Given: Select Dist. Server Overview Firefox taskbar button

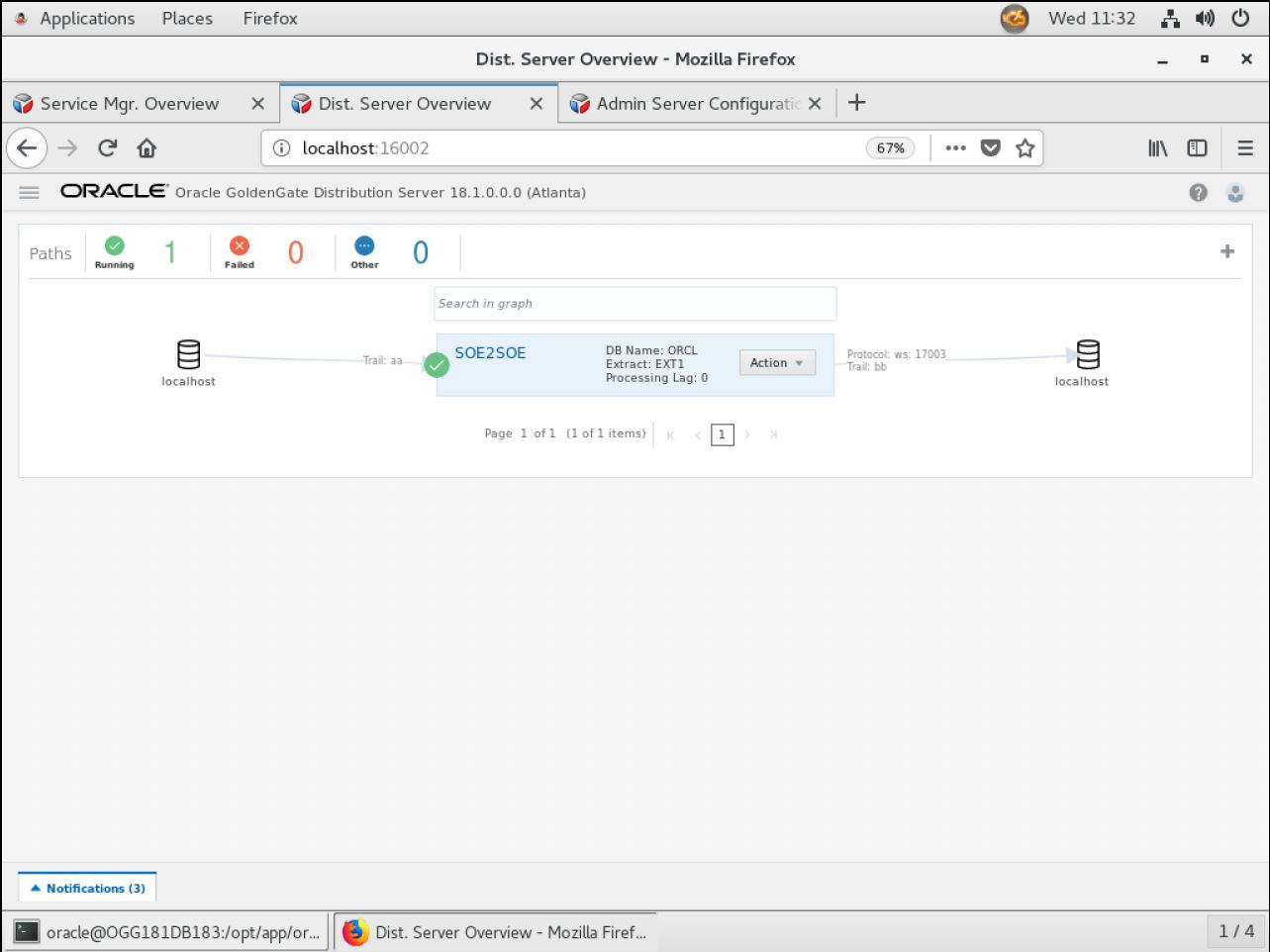Looking at the screenshot, I should pos(495,932).
